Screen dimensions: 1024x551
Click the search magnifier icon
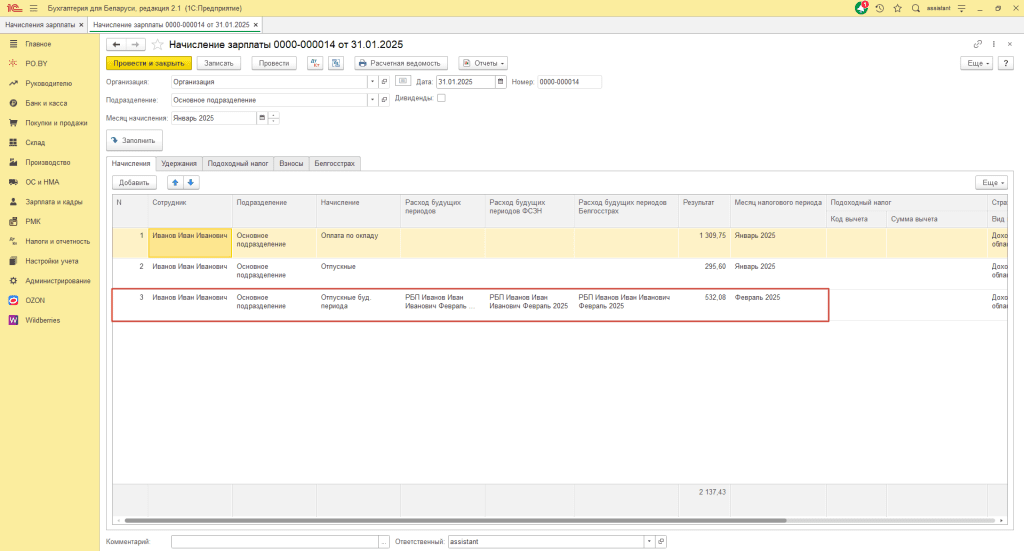[914, 8]
